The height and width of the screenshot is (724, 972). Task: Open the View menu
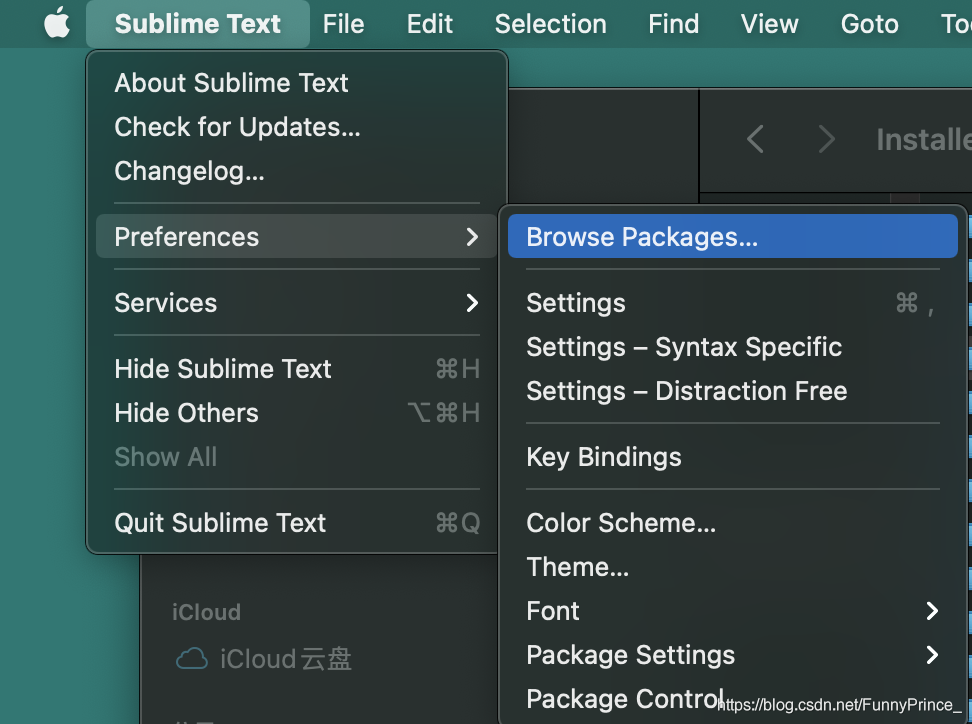(769, 24)
